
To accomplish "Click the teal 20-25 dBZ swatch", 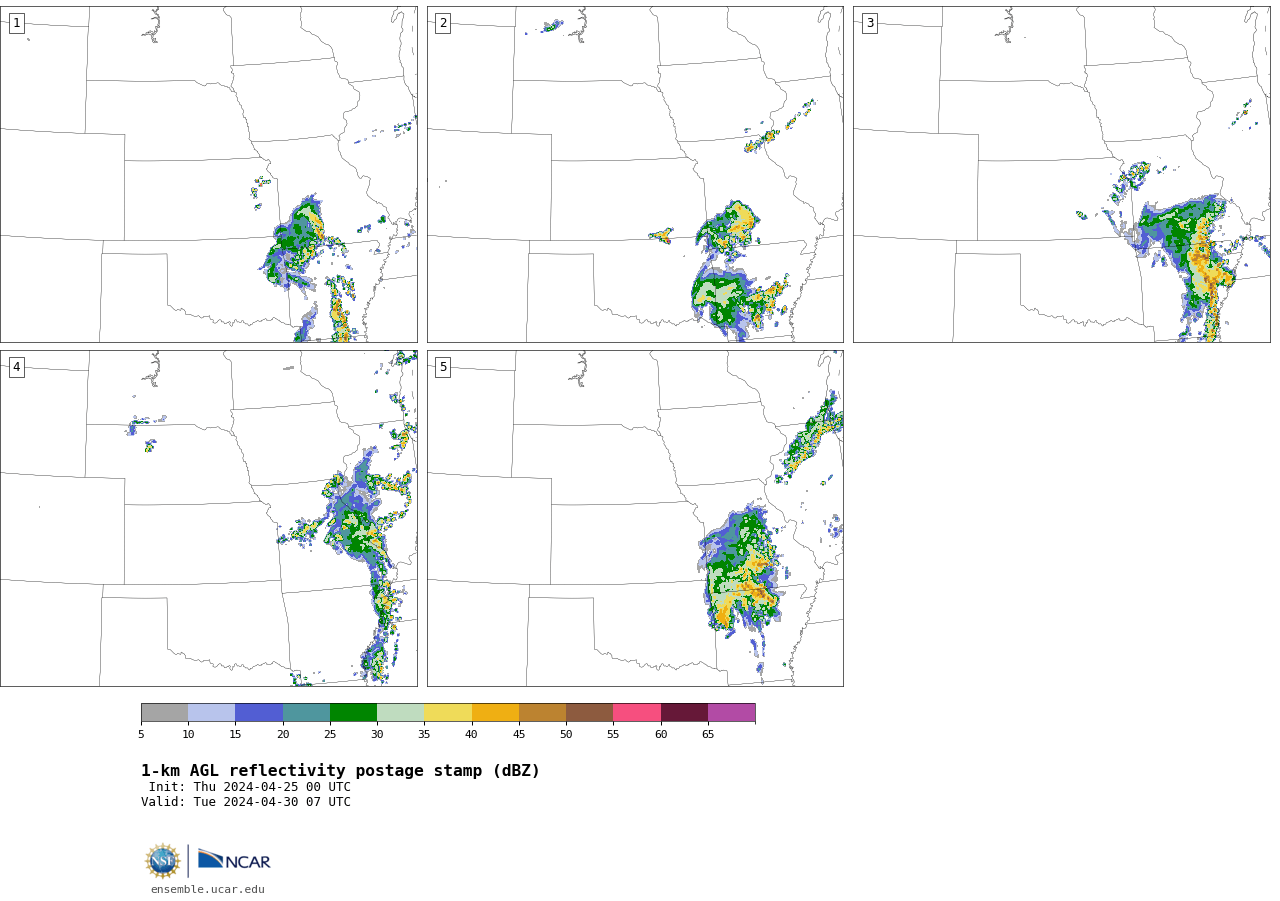I will coord(306,712).
